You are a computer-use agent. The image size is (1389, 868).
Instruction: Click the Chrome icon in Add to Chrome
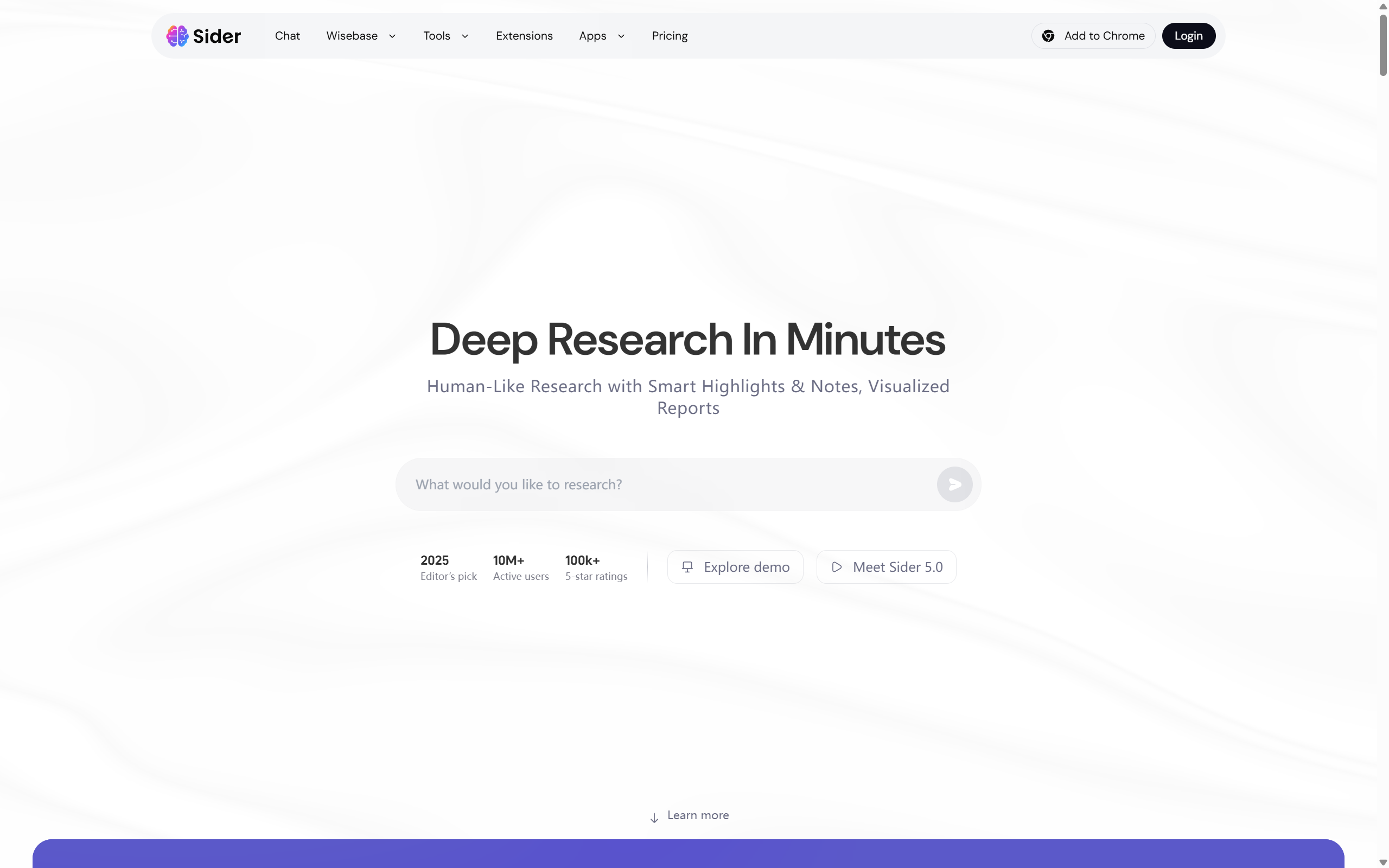coord(1048,36)
